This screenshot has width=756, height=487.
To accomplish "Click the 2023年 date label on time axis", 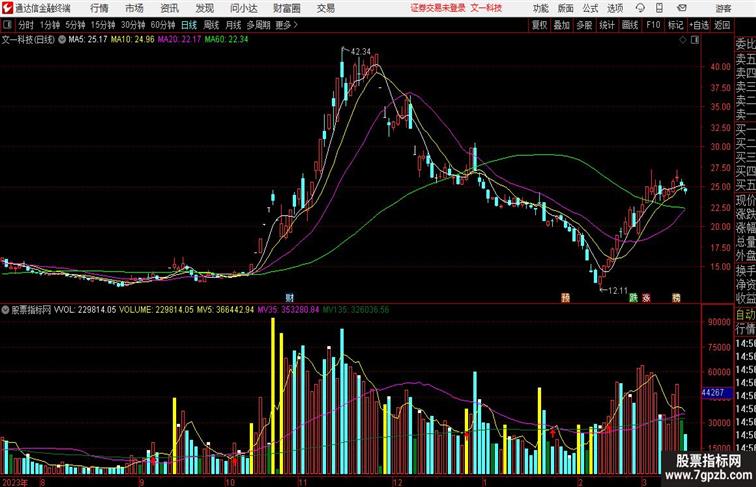I will click(x=14, y=482).
